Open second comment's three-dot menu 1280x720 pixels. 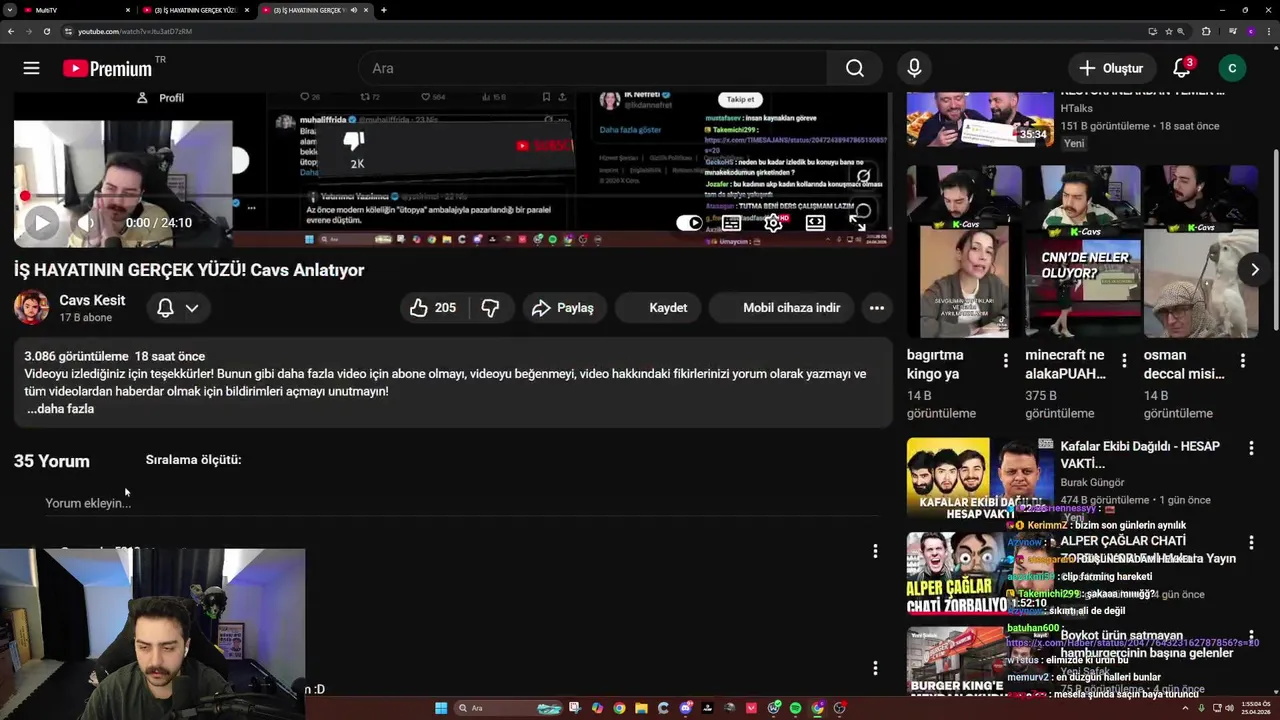[x=875, y=668]
